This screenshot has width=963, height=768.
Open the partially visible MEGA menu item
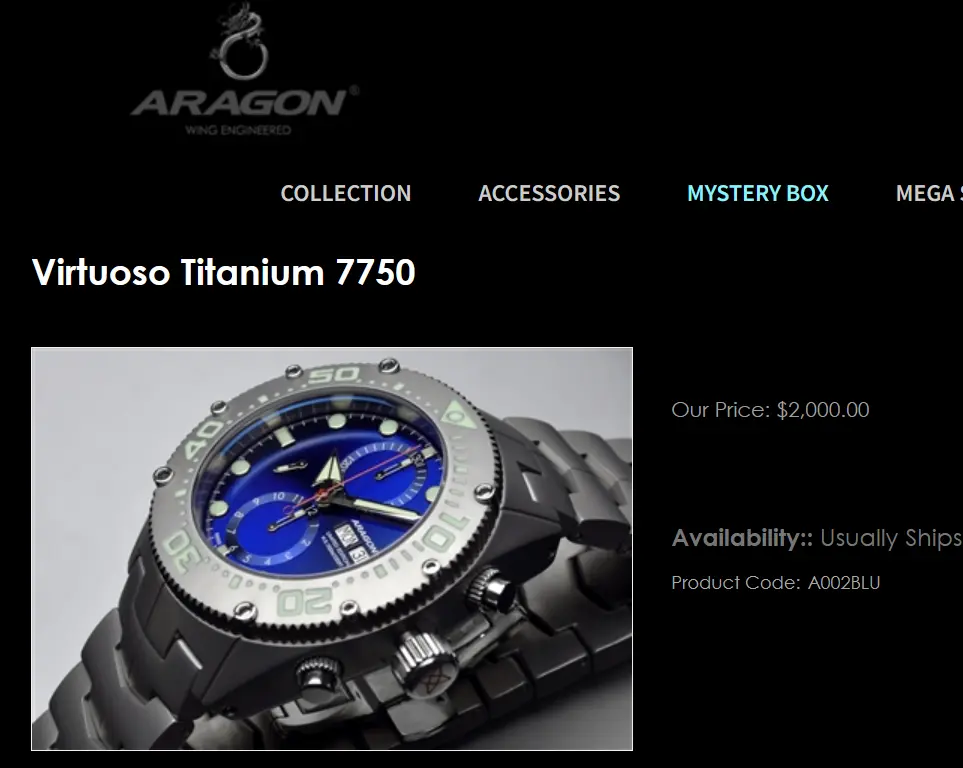(x=929, y=194)
